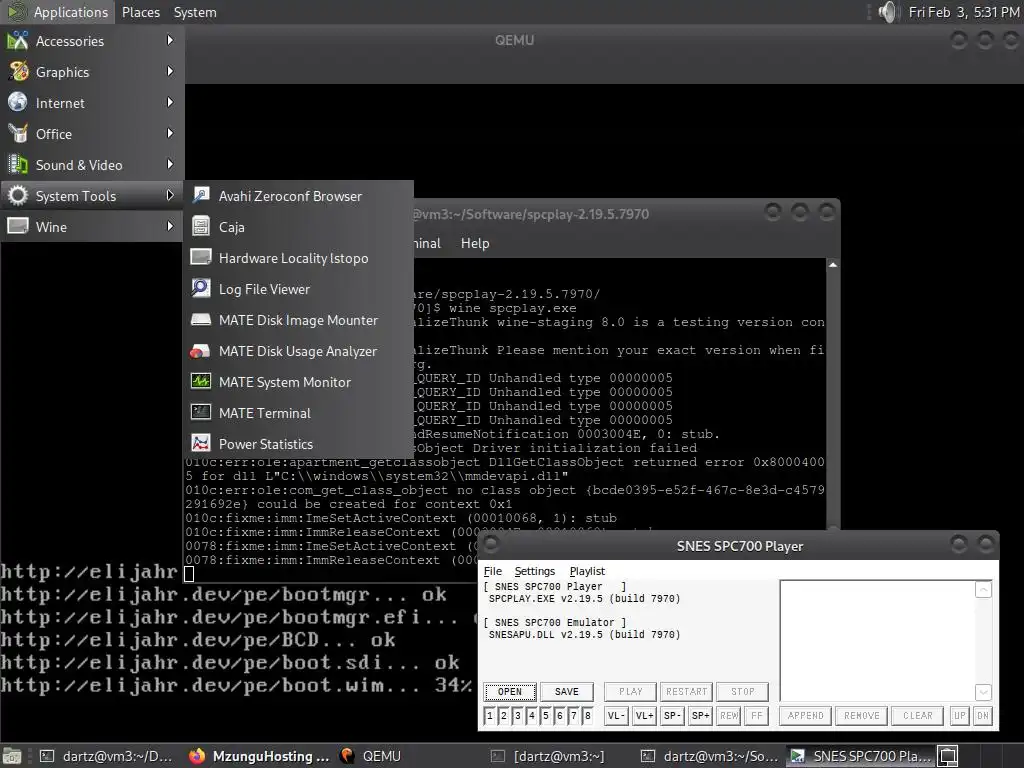Click the SAVE button in SPC700 Player
The width and height of the screenshot is (1024, 768).
566,692
